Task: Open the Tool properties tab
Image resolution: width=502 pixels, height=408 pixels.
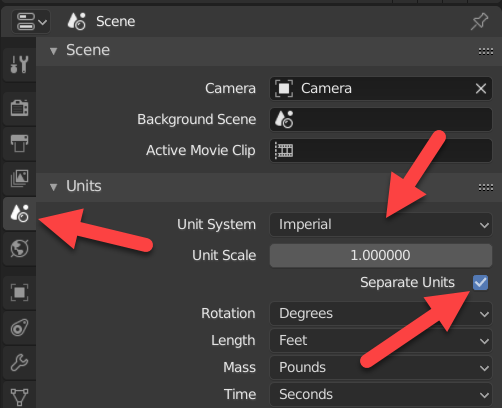Action: click(19, 64)
